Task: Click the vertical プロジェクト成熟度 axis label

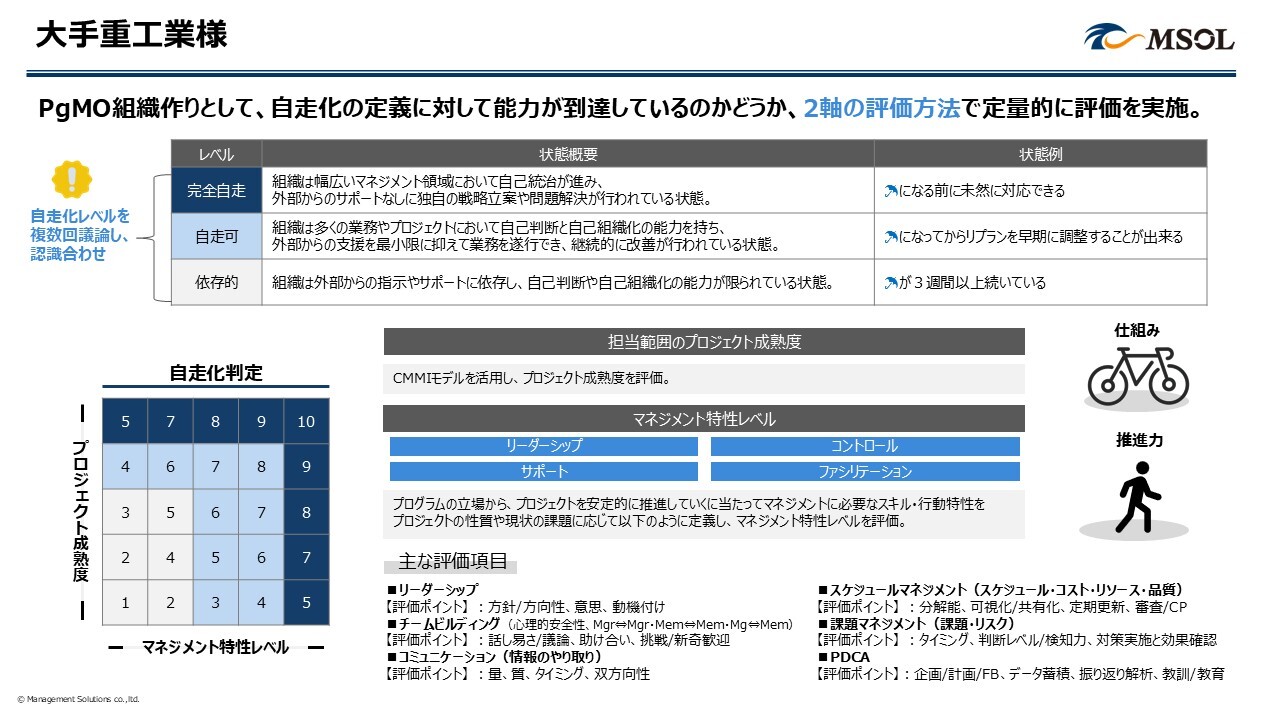Action: (x=81, y=510)
